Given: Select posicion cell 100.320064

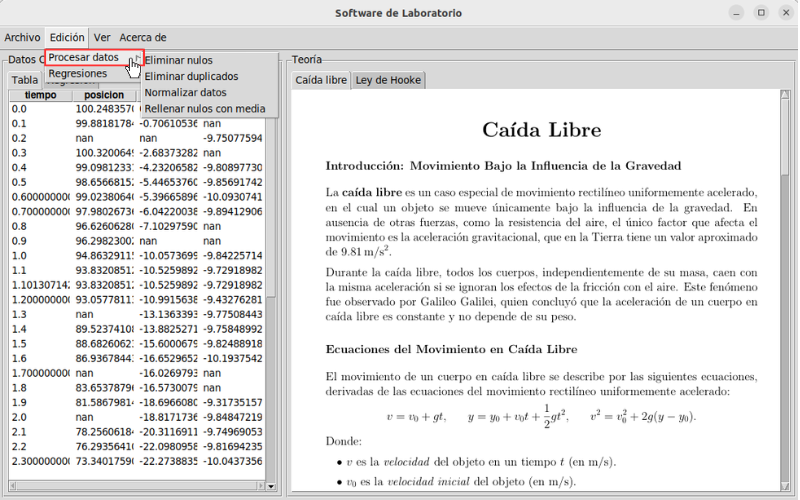Looking at the screenshot, I should (x=105, y=153).
